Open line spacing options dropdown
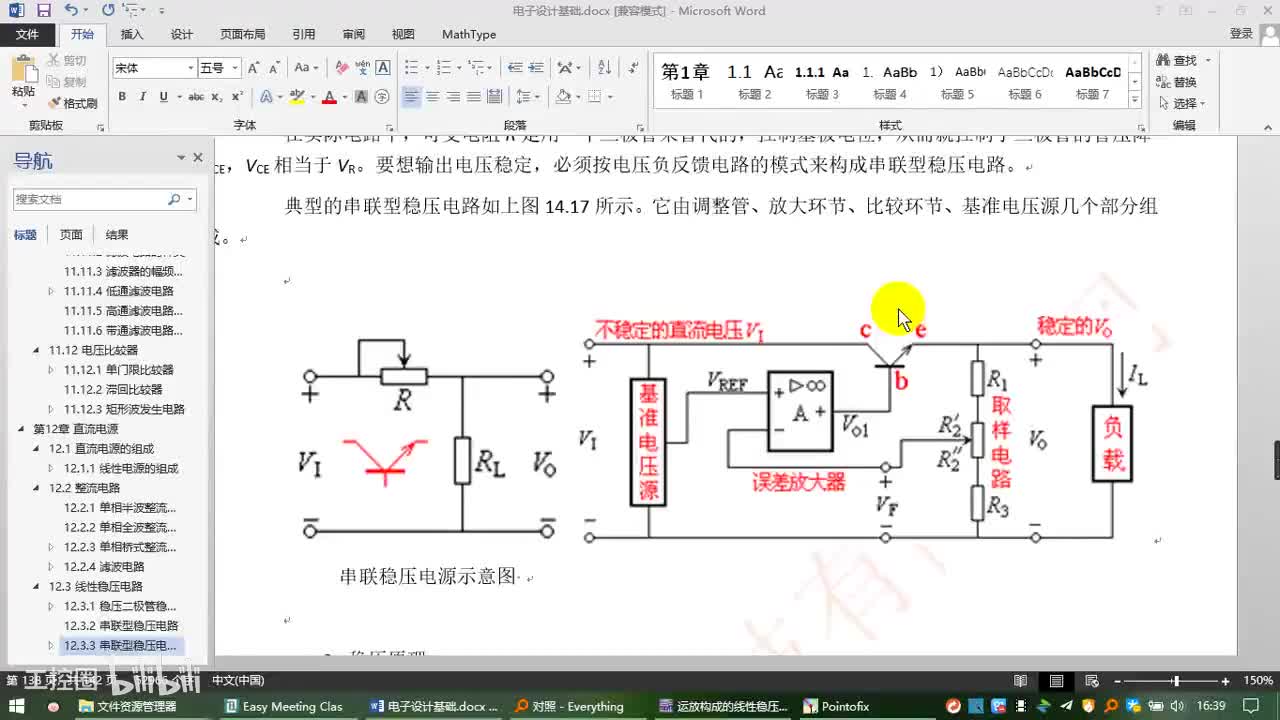 pyautogui.click(x=539, y=97)
